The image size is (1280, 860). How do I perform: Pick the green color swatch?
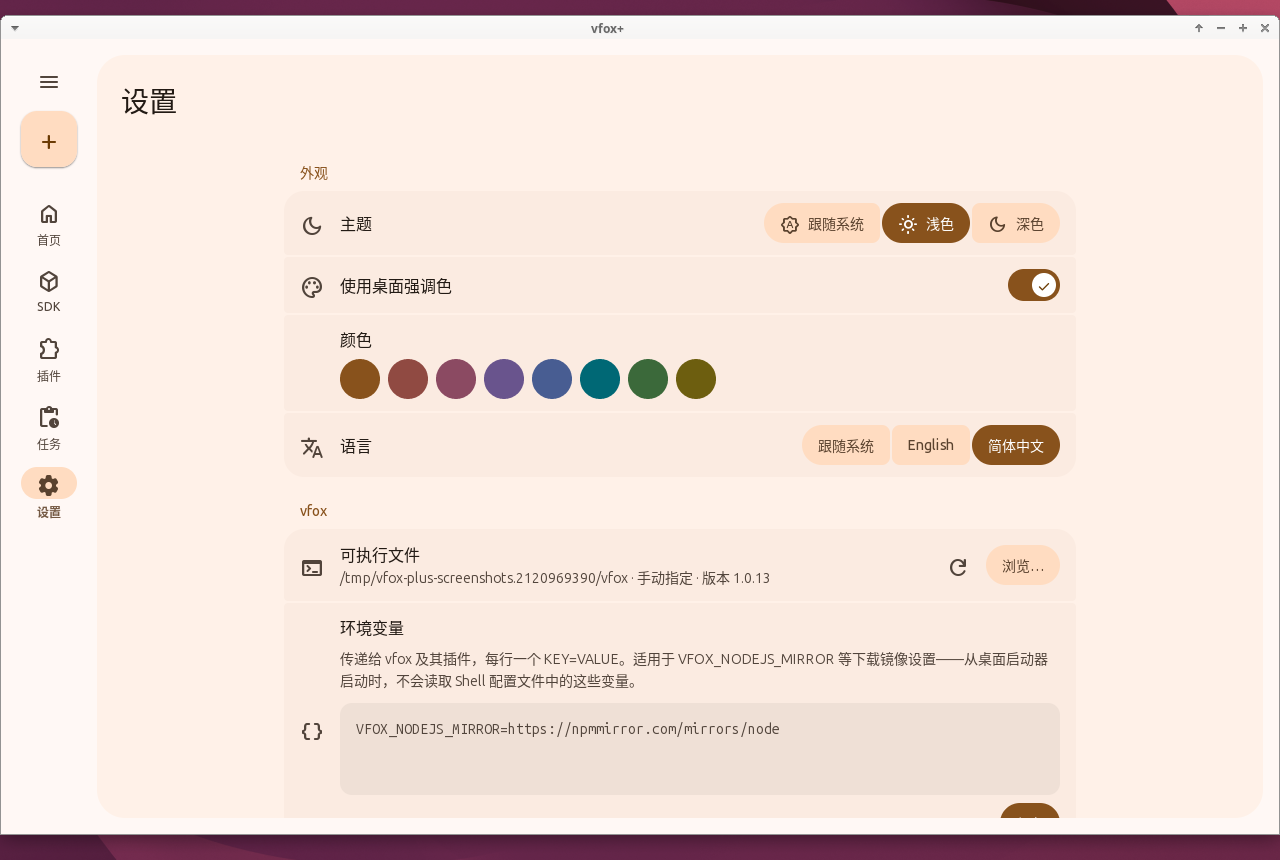[648, 379]
